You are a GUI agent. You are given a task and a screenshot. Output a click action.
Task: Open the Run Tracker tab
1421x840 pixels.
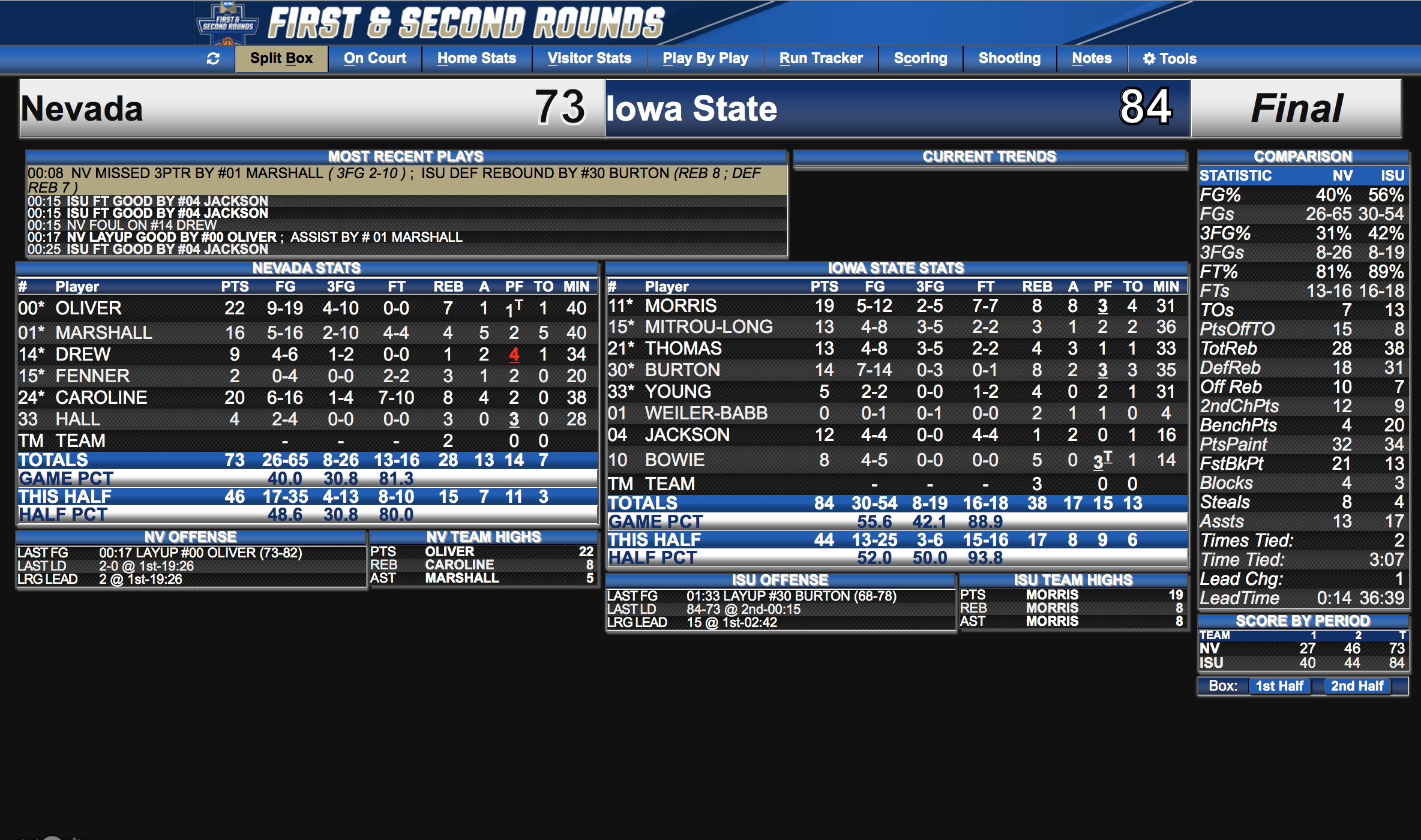821,59
